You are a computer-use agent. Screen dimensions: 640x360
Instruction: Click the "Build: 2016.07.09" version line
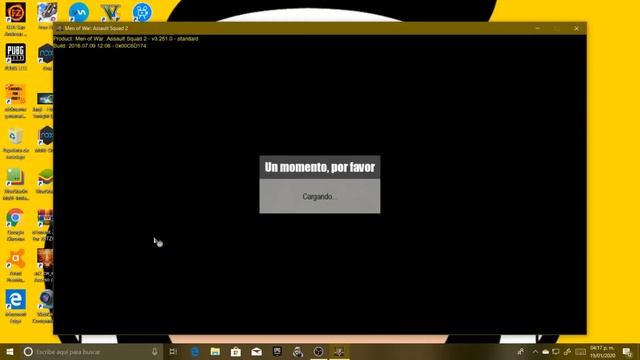[x=100, y=46]
